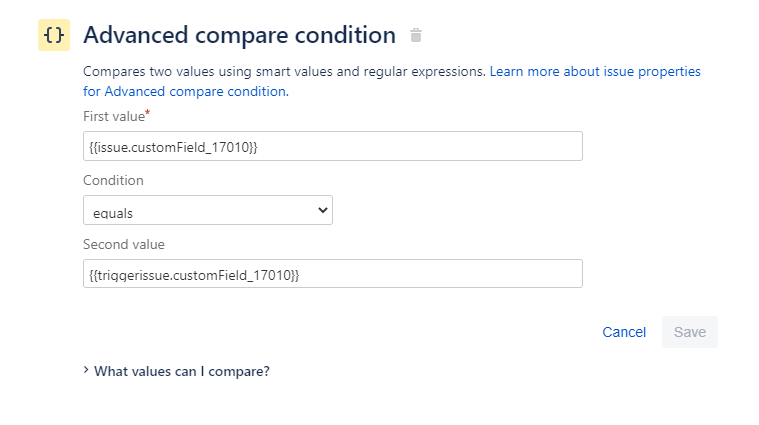Delete the condition using the trash icon
Screen dimensions: 759x425
(416, 36)
